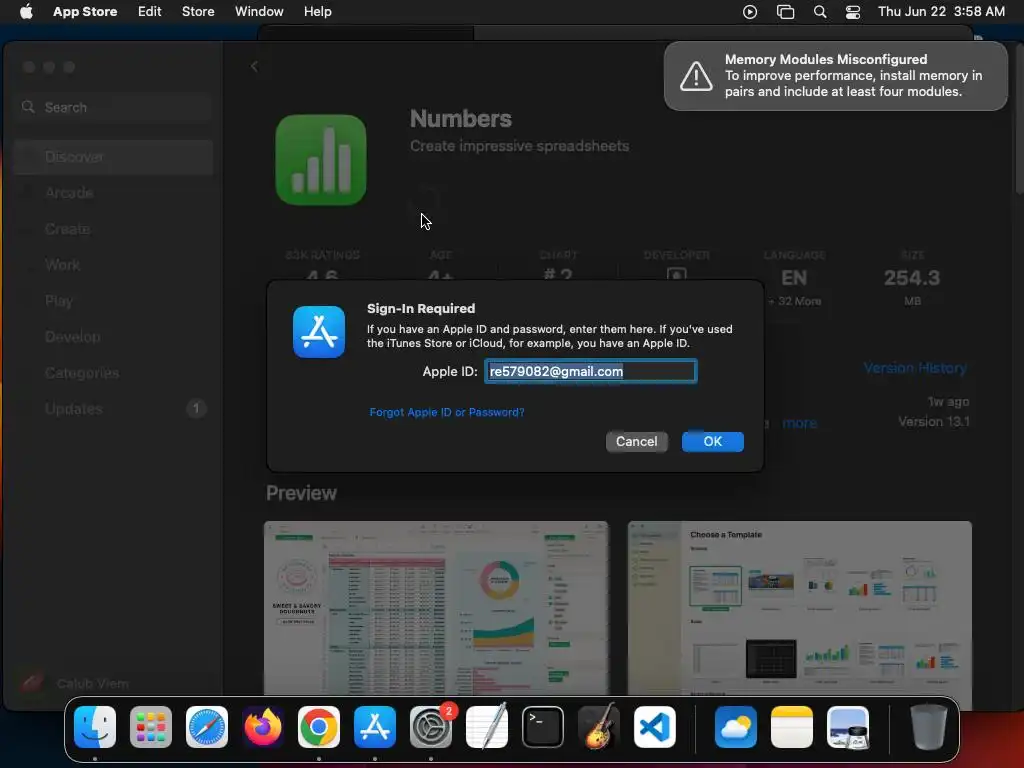The image size is (1024, 768).
Task: Select Updates in the sidebar
Action: tap(113, 409)
